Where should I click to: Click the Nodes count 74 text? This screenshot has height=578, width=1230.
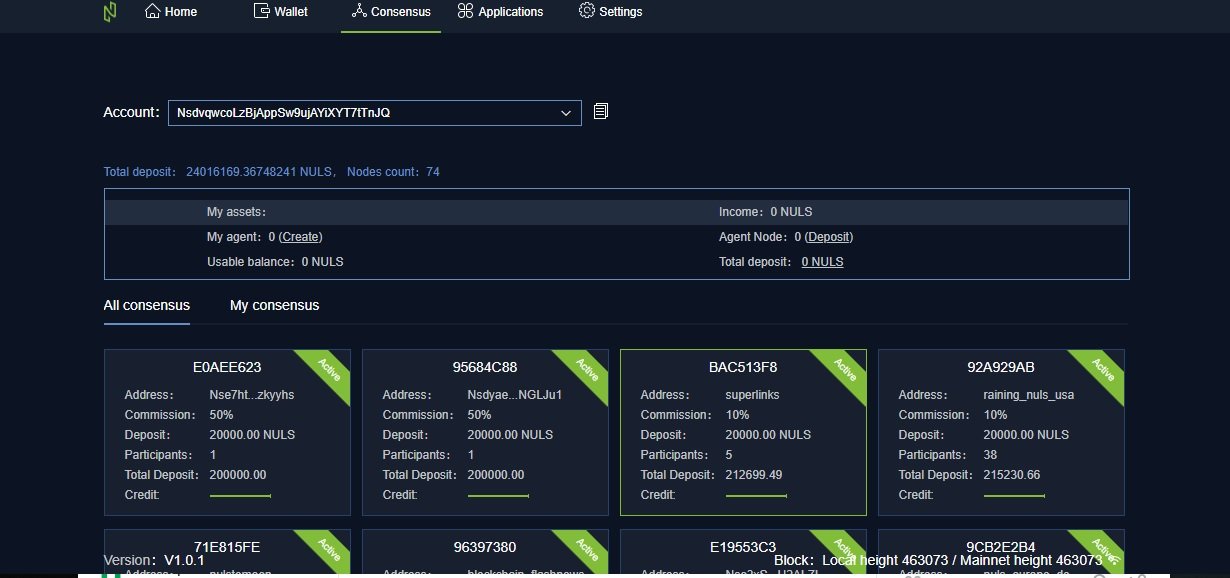(393, 172)
